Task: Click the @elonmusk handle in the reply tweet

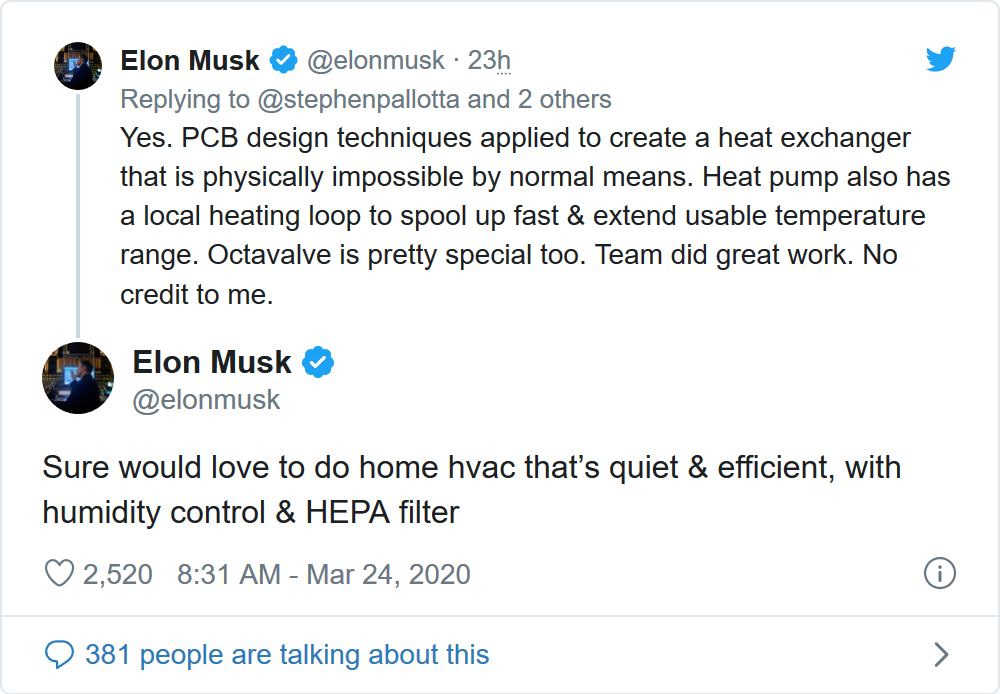Action: tap(375, 61)
